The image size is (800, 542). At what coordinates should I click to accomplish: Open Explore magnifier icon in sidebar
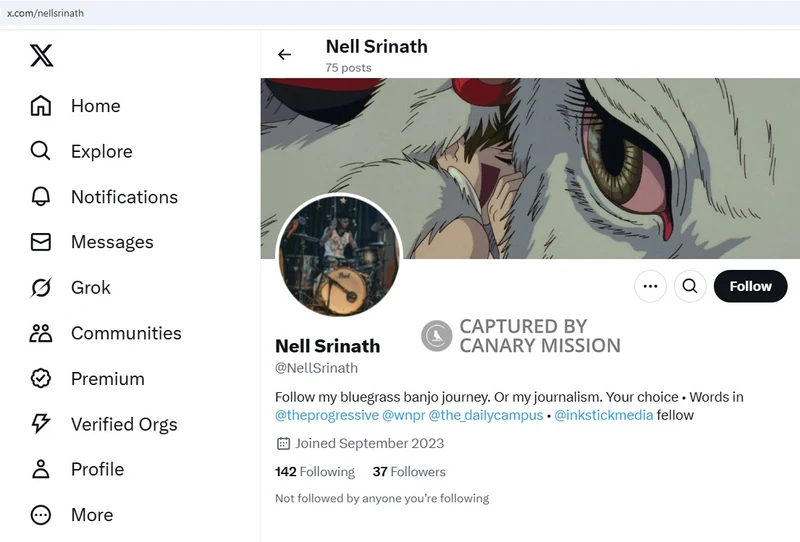[41, 151]
